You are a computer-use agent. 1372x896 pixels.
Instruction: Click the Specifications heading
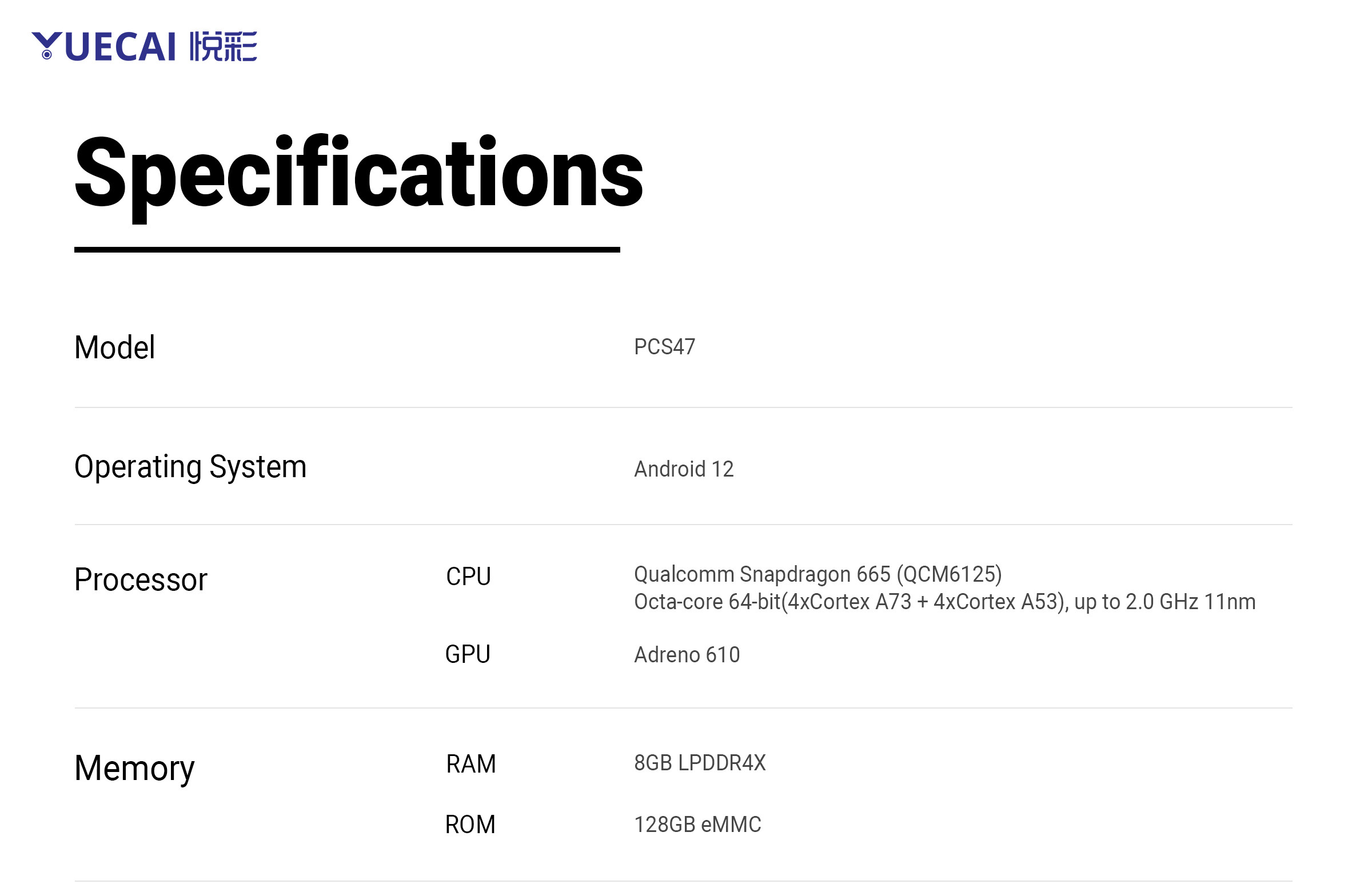[358, 174]
